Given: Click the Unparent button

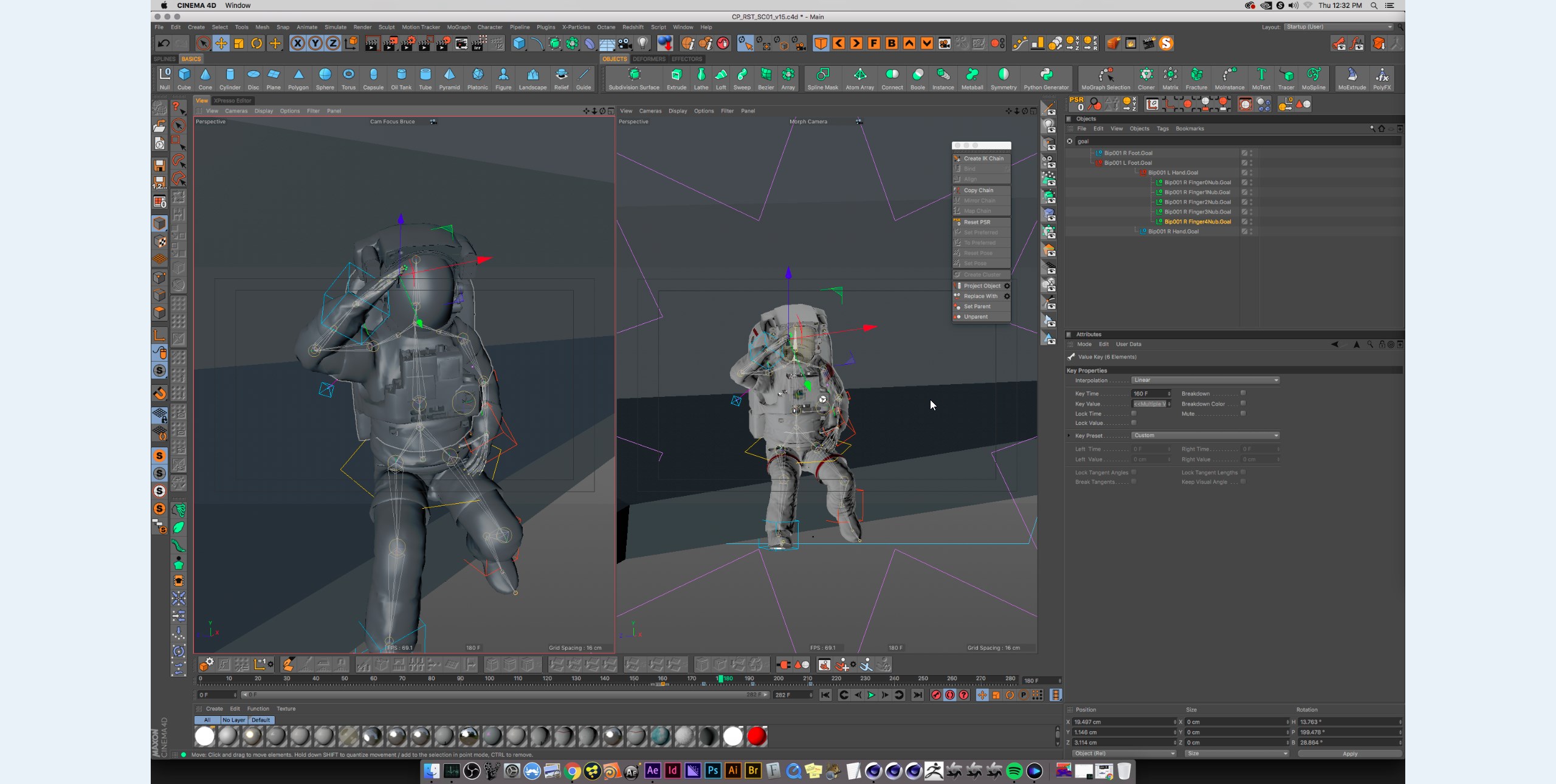Looking at the screenshot, I should point(981,317).
